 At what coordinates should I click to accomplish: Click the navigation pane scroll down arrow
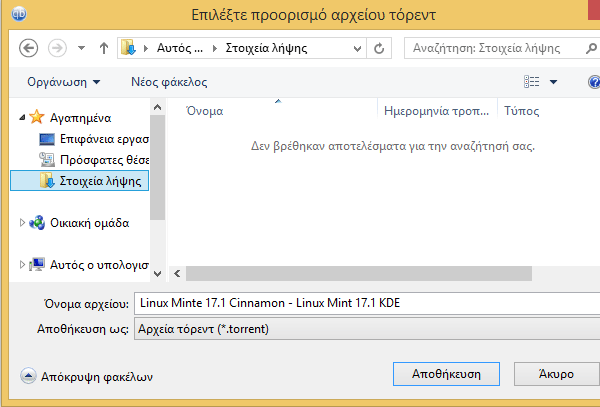tap(157, 274)
